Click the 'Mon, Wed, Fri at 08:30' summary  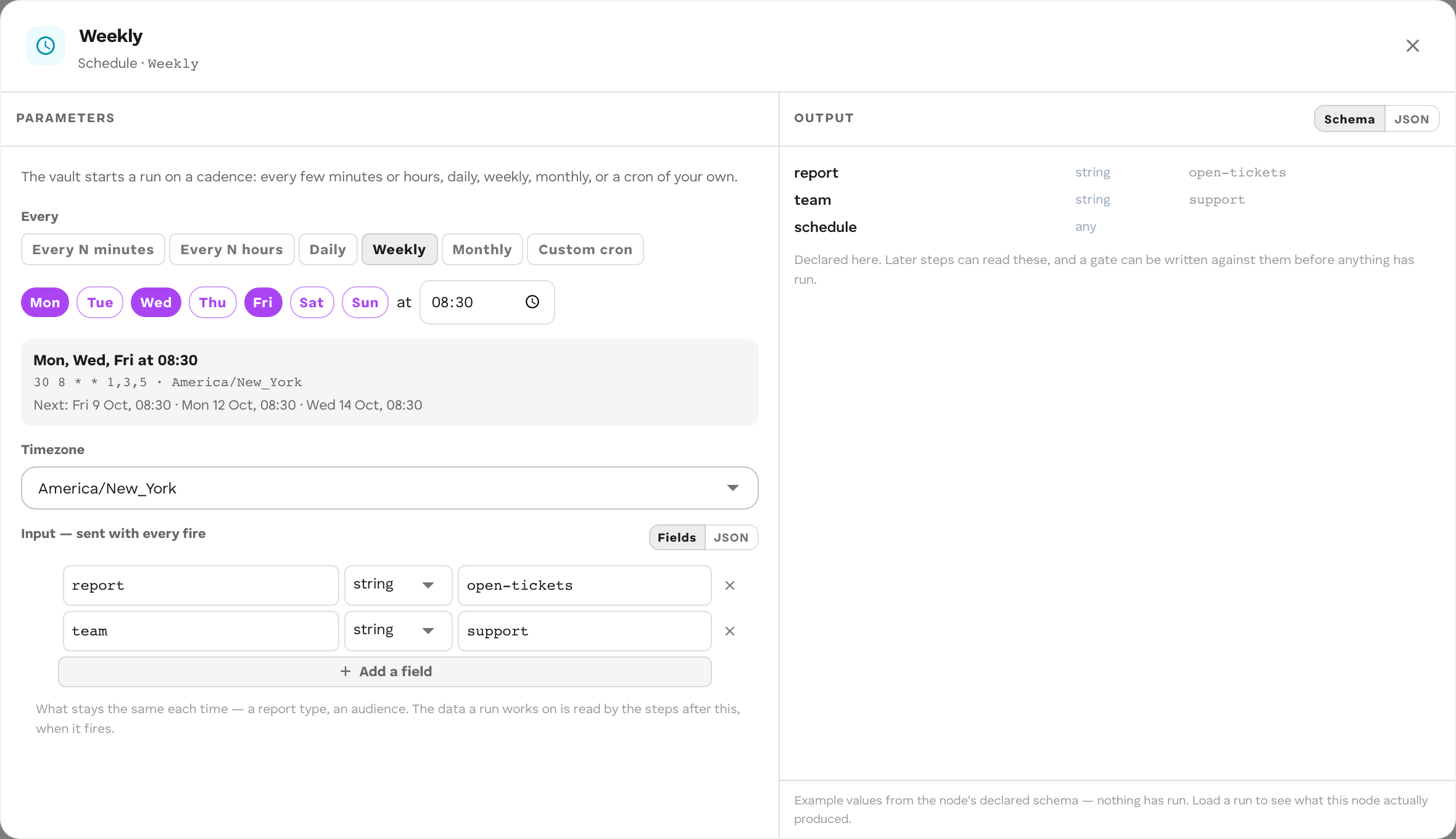click(x=115, y=360)
